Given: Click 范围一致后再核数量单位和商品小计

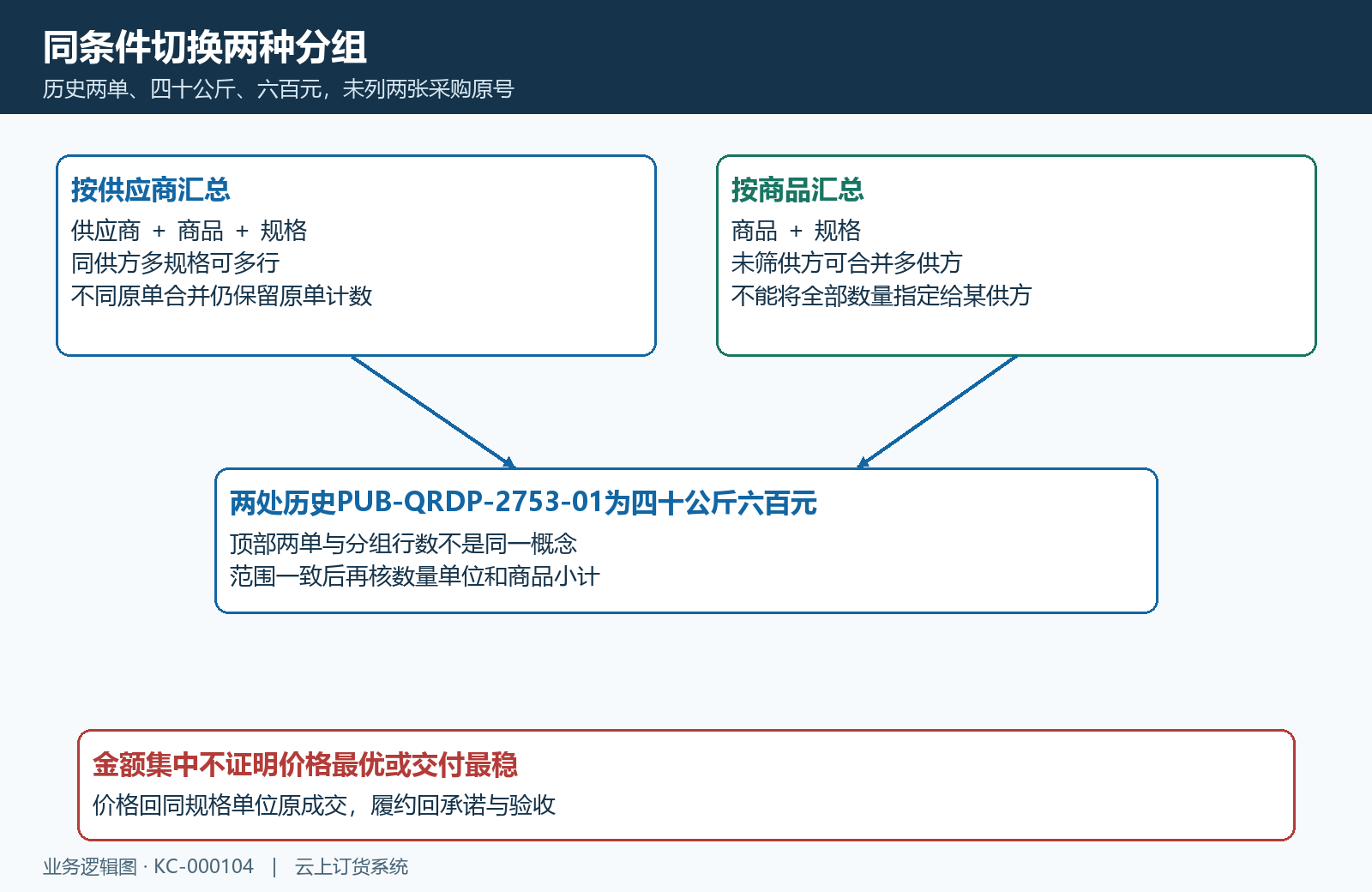Looking at the screenshot, I should 415,576.
